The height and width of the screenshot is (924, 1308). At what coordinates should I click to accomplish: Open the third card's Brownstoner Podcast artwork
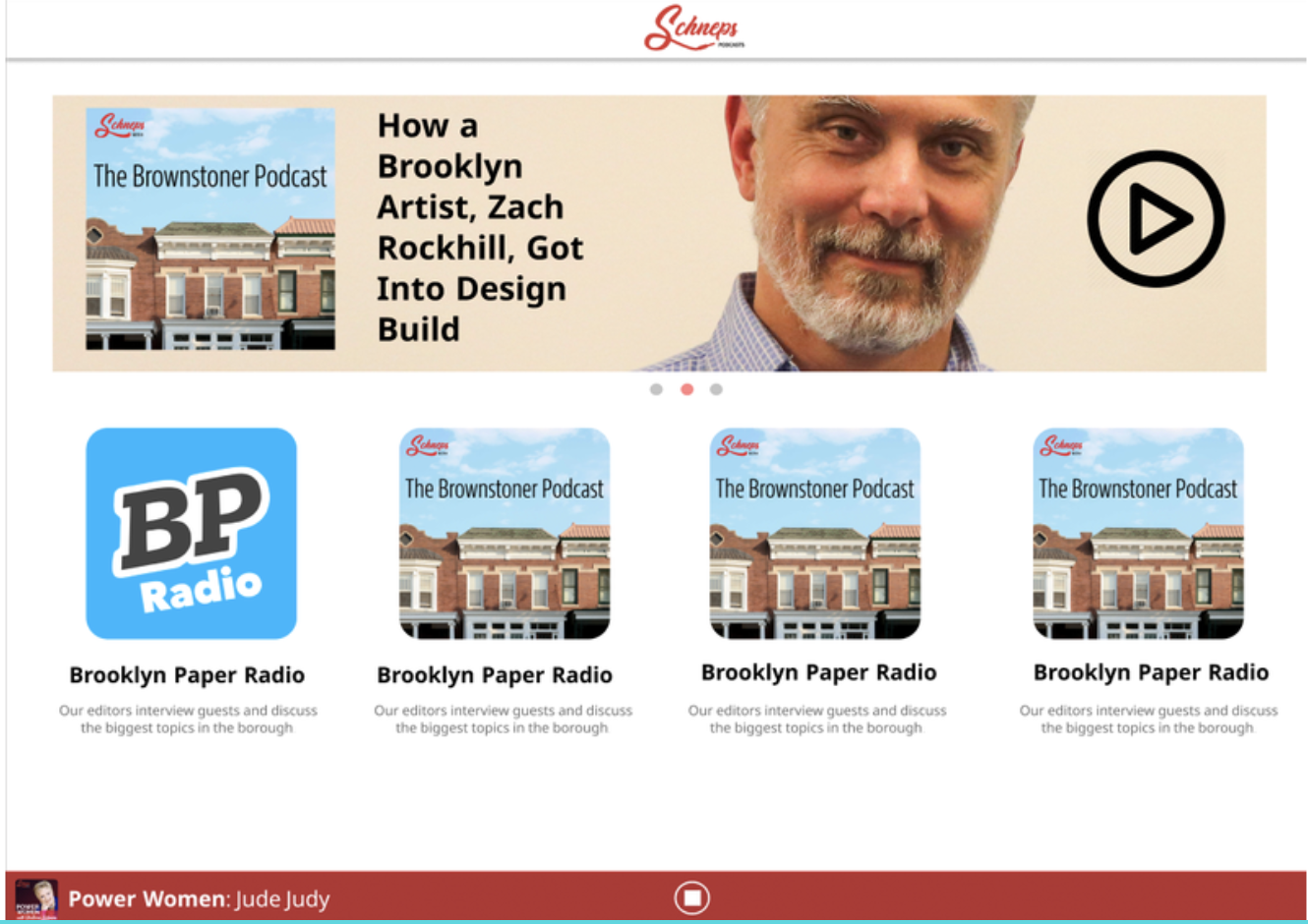pyautogui.click(x=815, y=533)
